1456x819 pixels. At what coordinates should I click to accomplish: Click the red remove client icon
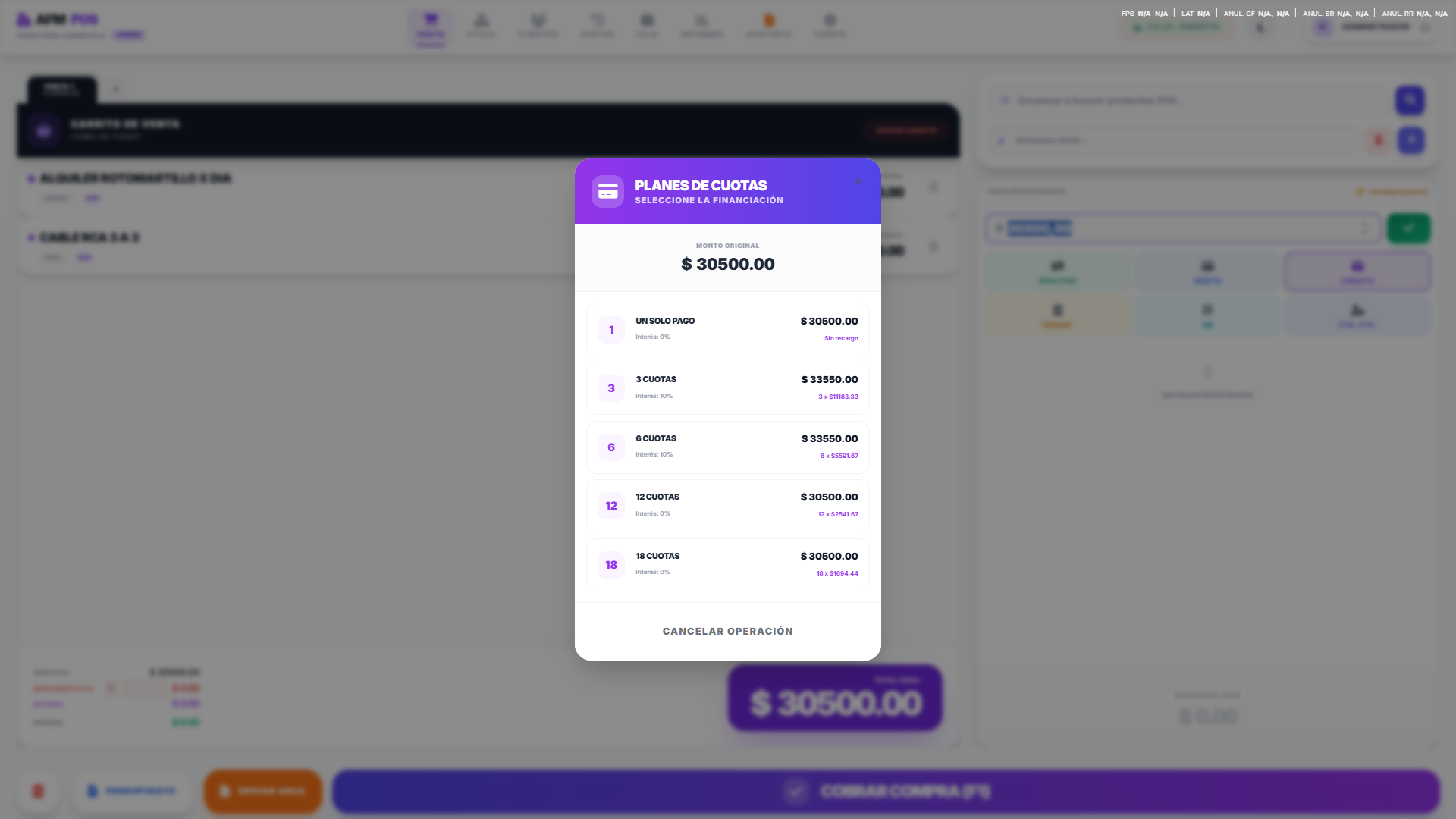tap(1379, 140)
